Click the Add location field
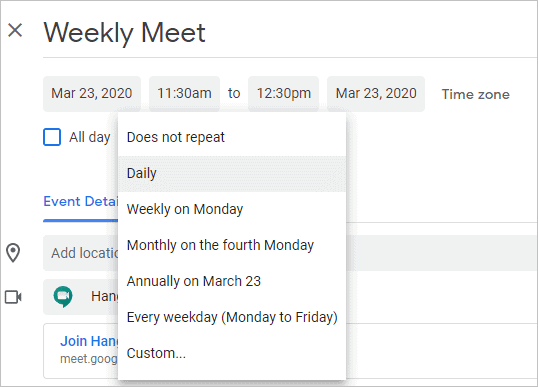Image resolution: width=538 pixels, height=387 pixels. (290, 253)
